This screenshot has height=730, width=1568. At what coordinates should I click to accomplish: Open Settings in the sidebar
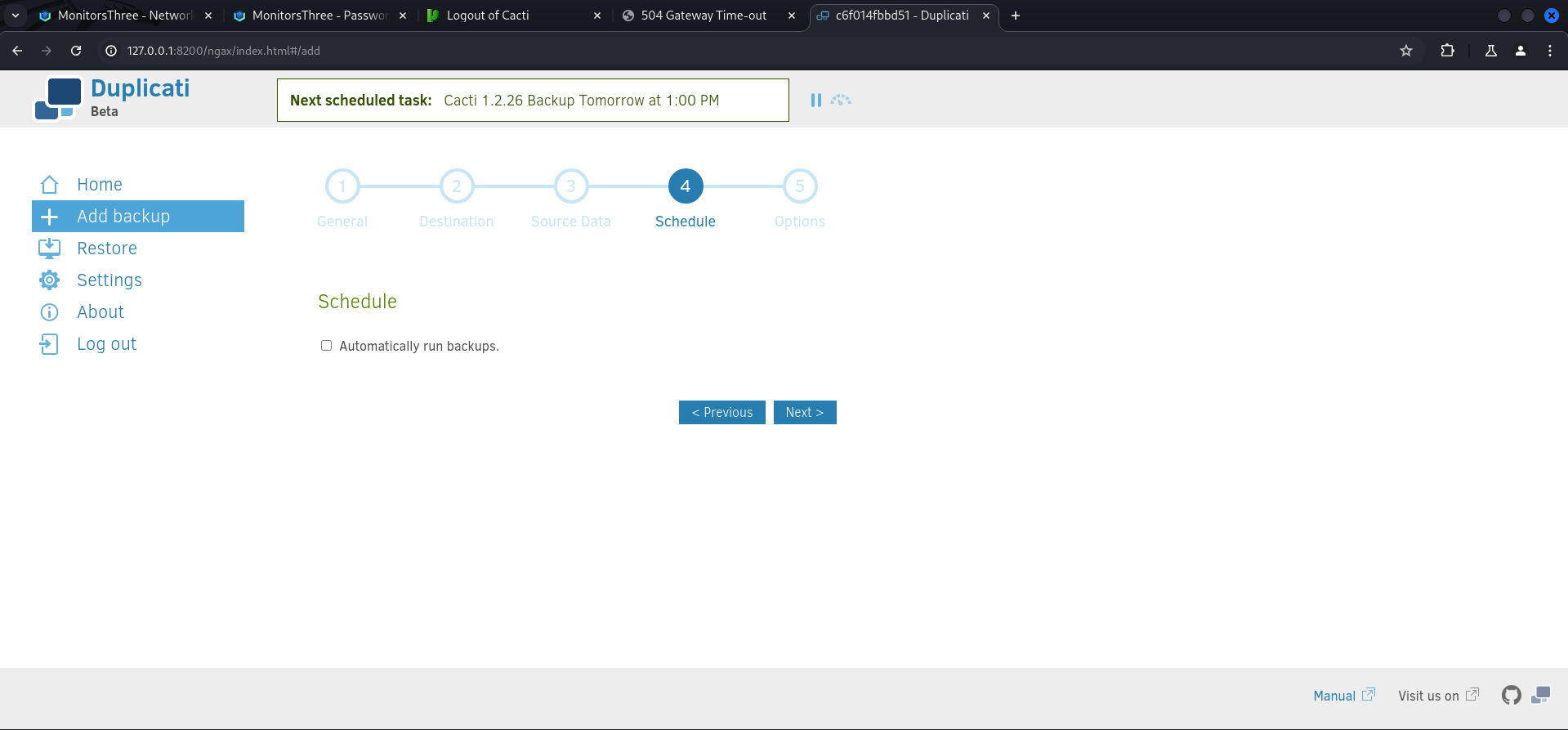point(109,280)
